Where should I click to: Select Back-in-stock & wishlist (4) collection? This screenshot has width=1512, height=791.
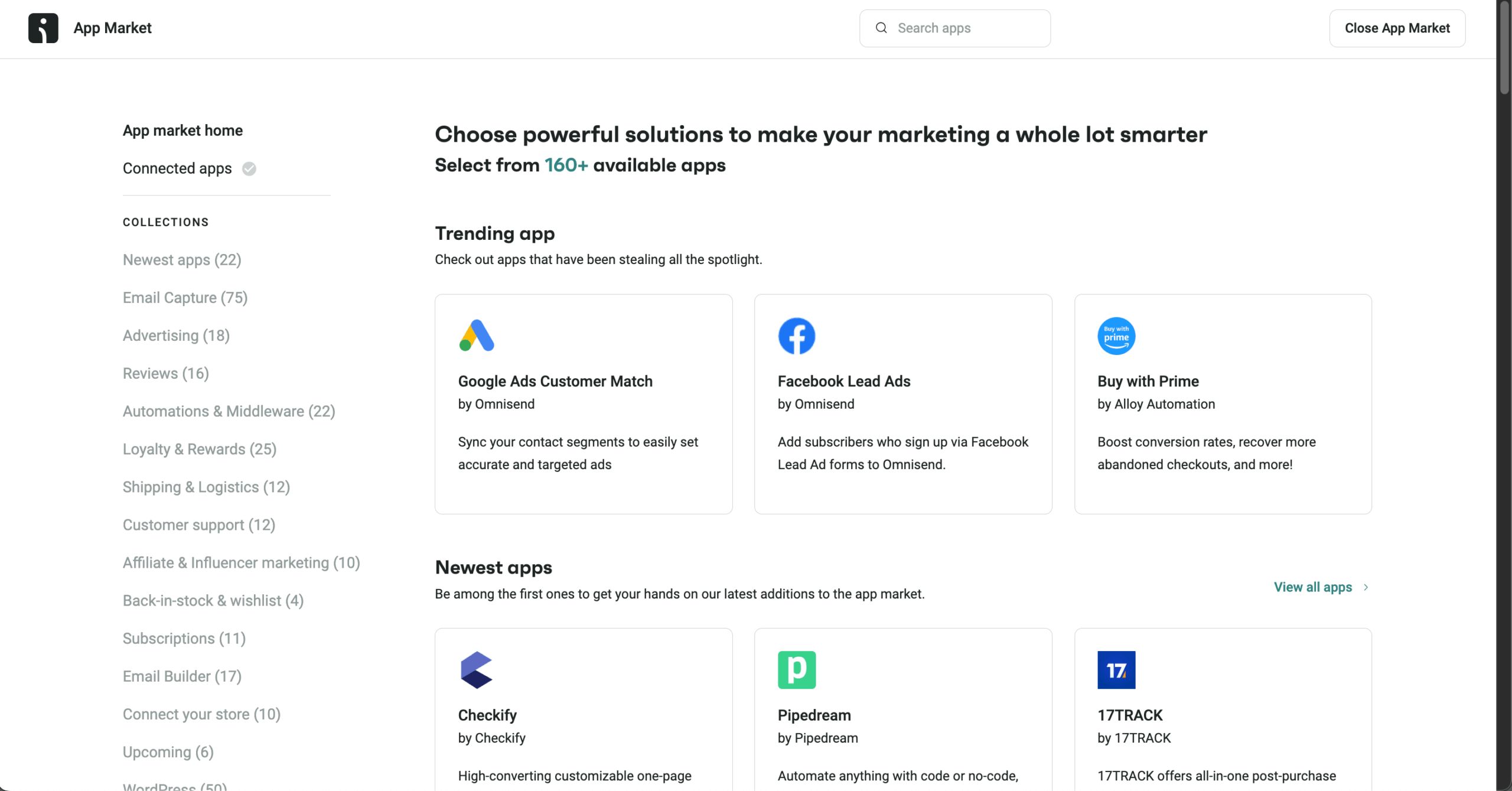pos(213,600)
